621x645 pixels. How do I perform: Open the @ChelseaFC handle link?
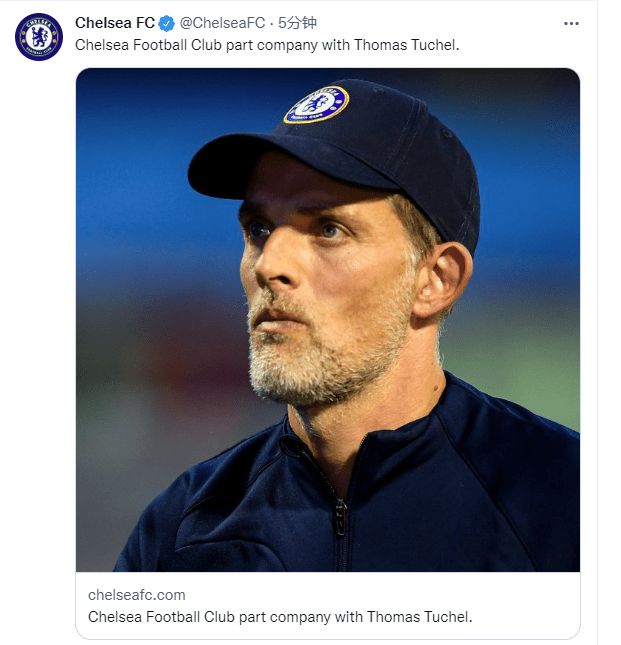(222, 23)
